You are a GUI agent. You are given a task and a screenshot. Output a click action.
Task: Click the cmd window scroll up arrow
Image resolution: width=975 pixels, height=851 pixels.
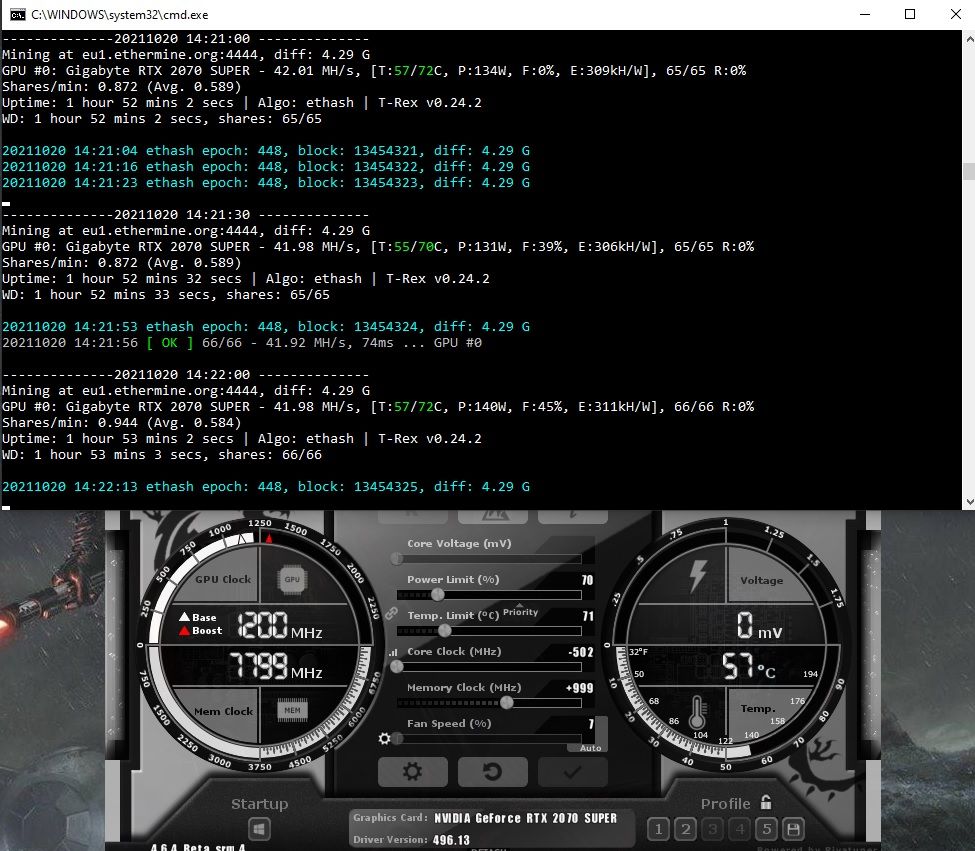point(969,39)
